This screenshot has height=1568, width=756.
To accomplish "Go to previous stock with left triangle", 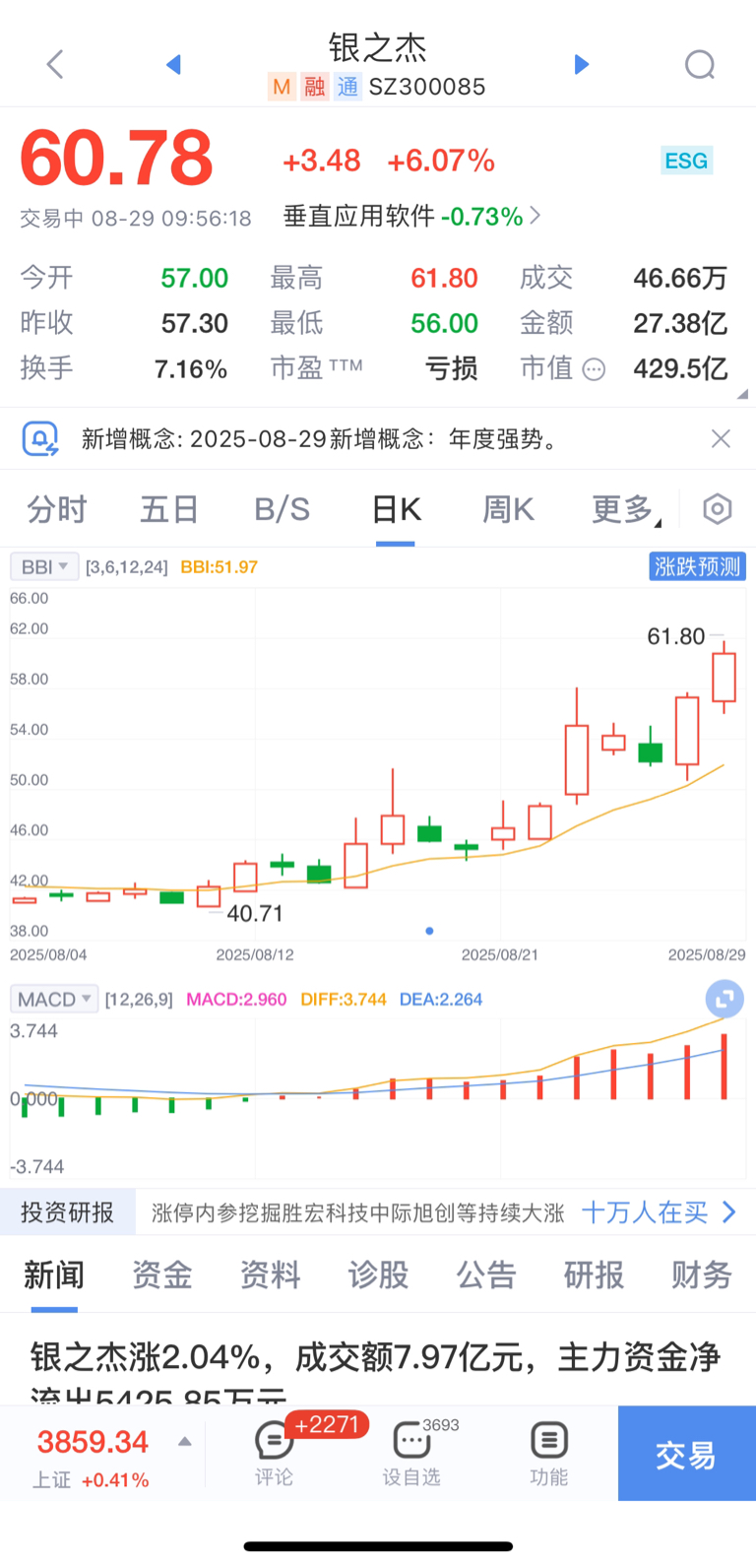I will 174,65.
